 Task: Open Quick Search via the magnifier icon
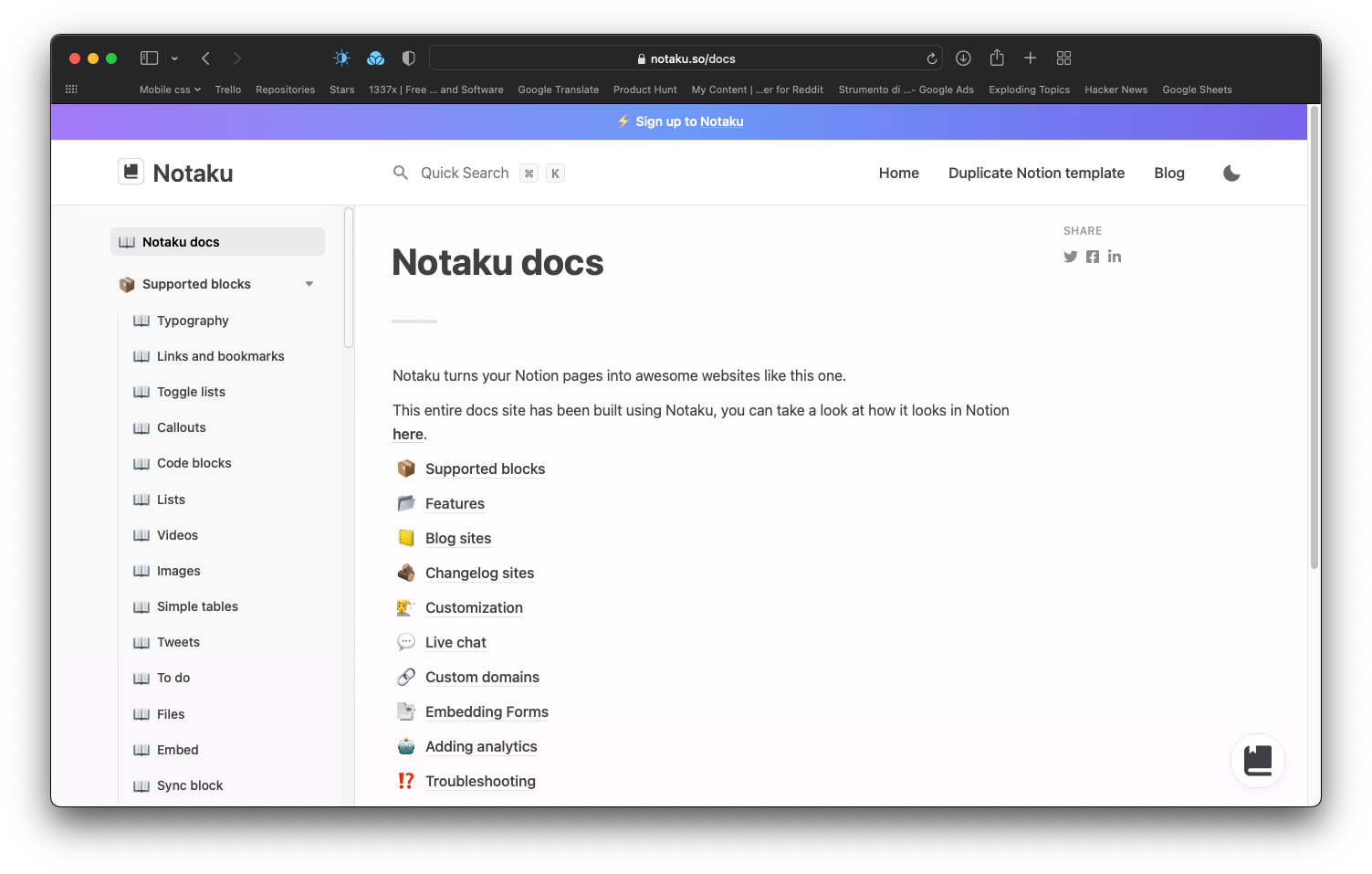pyautogui.click(x=401, y=173)
